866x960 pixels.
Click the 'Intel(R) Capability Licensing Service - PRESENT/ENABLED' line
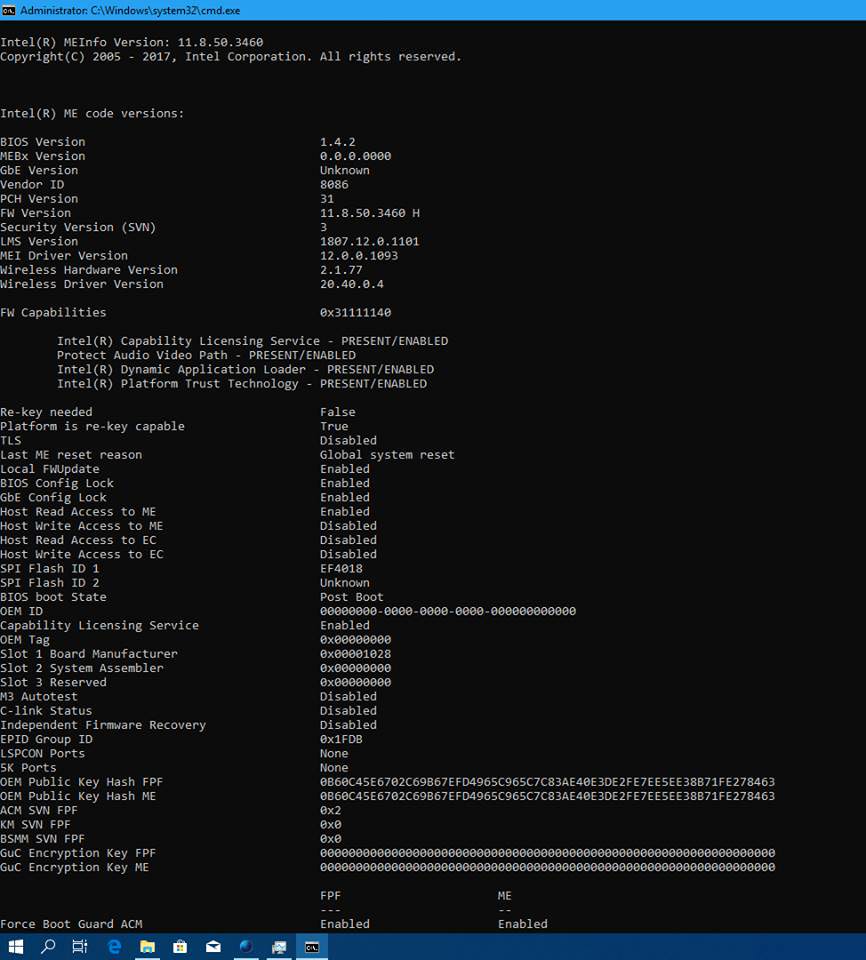[x=252, y=341]
